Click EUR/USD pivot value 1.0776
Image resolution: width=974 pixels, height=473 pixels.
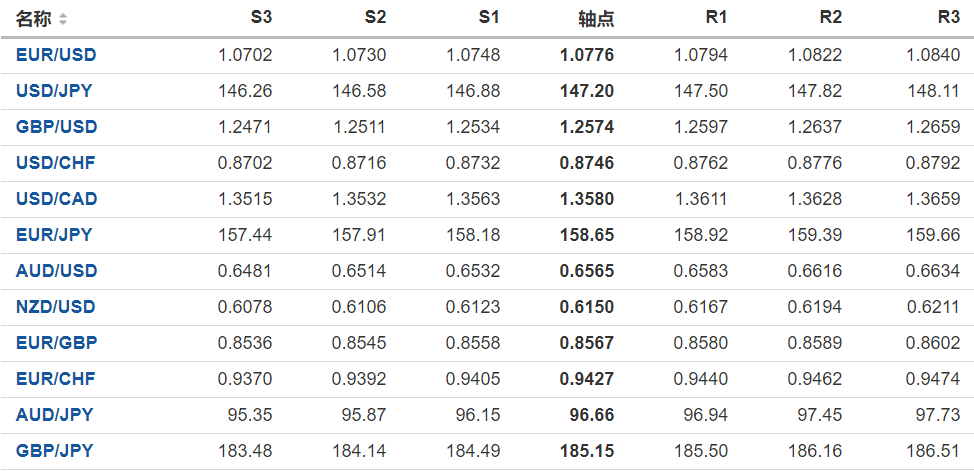click(588, 55)
